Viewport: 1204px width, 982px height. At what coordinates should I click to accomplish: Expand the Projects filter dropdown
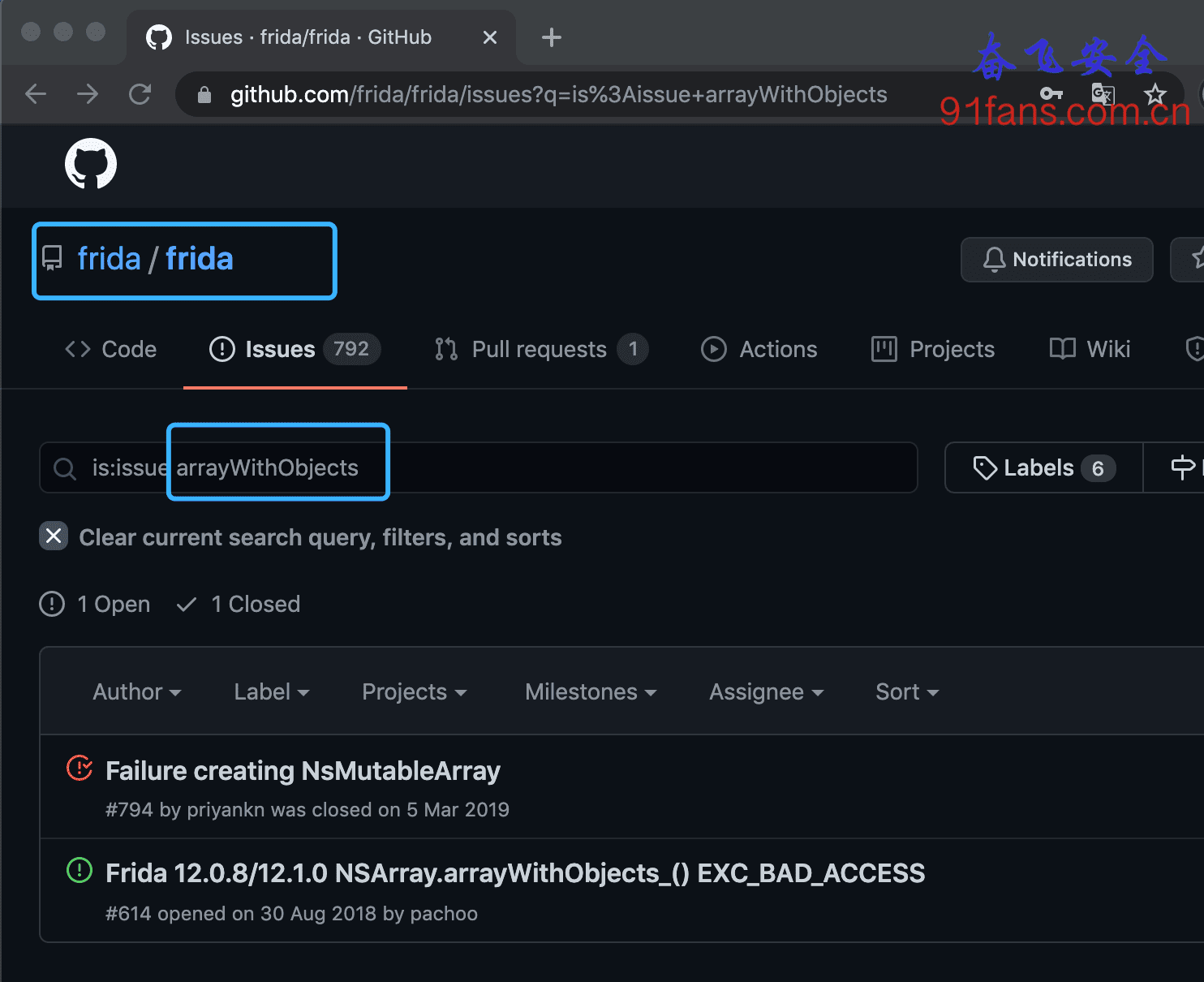(x=414, y=691)
